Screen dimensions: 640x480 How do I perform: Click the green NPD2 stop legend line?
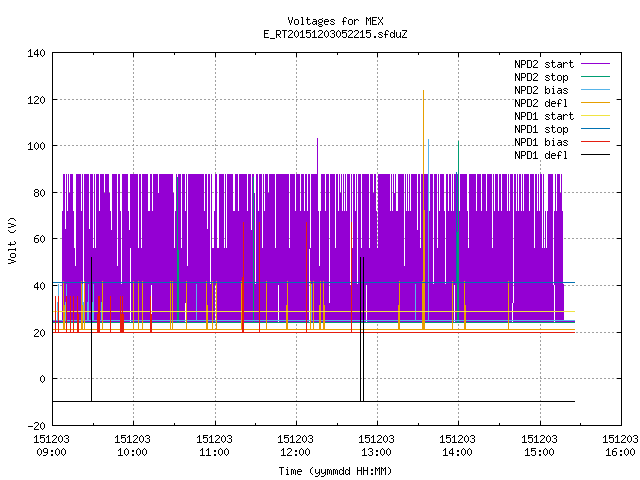coord(596,77)
